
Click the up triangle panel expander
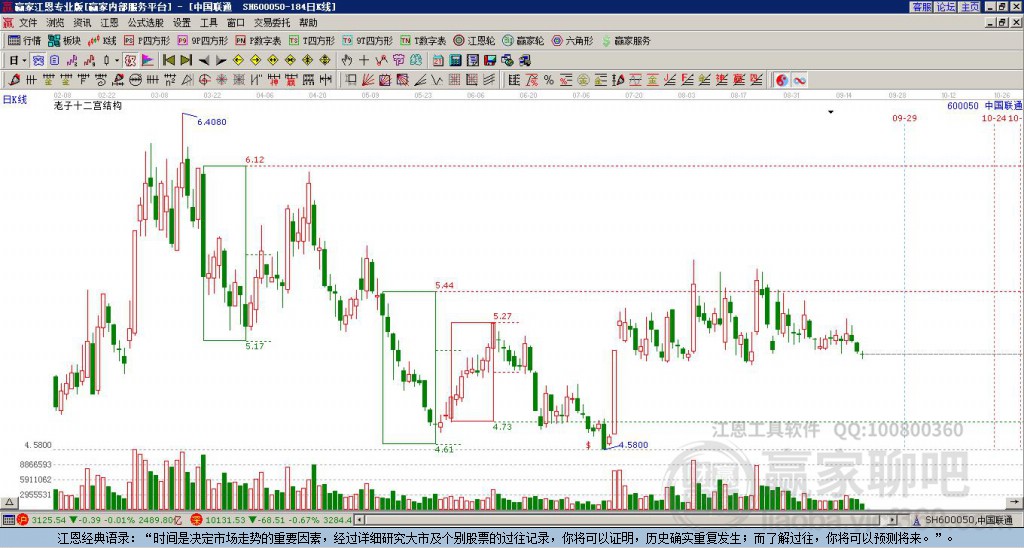(x=8, y=502)
